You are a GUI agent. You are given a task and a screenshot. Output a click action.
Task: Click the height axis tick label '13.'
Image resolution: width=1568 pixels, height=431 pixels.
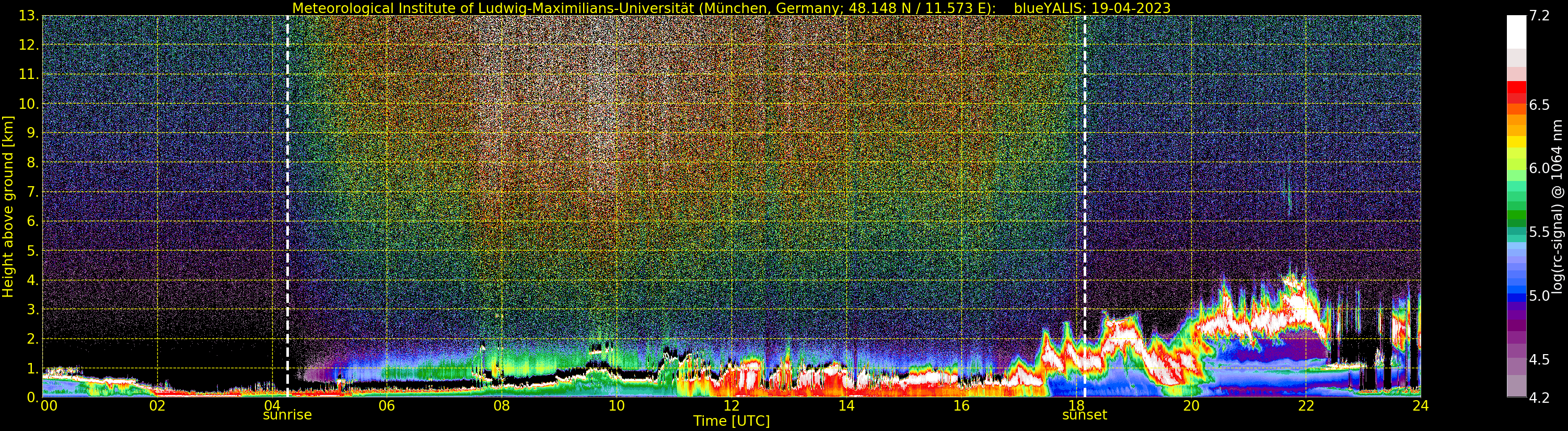[29, 16]
